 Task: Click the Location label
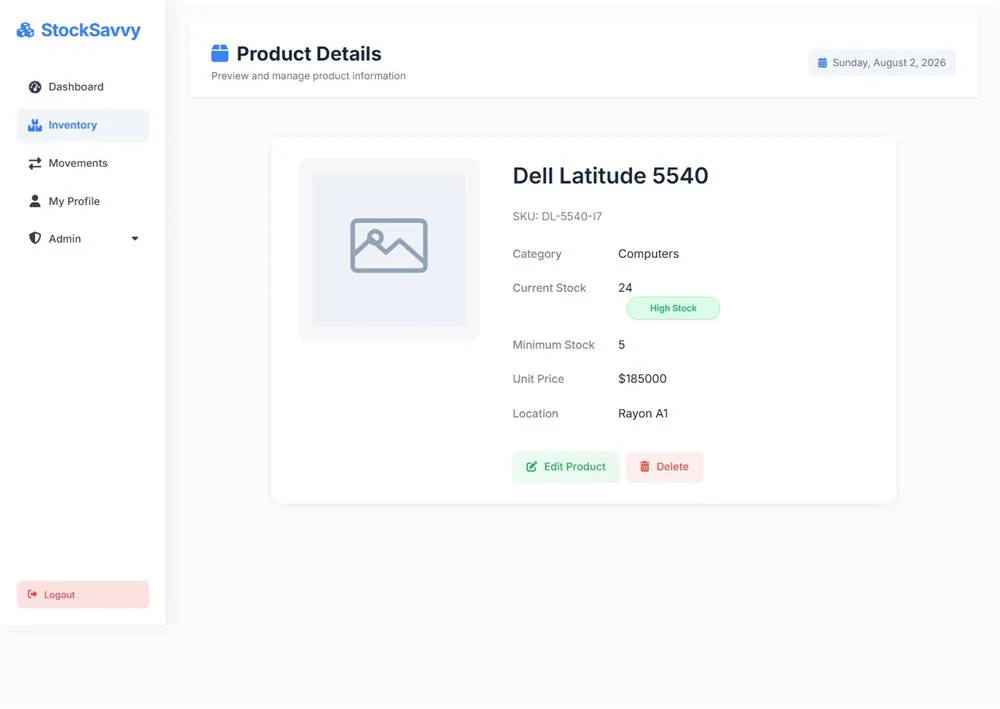point(535,413)
